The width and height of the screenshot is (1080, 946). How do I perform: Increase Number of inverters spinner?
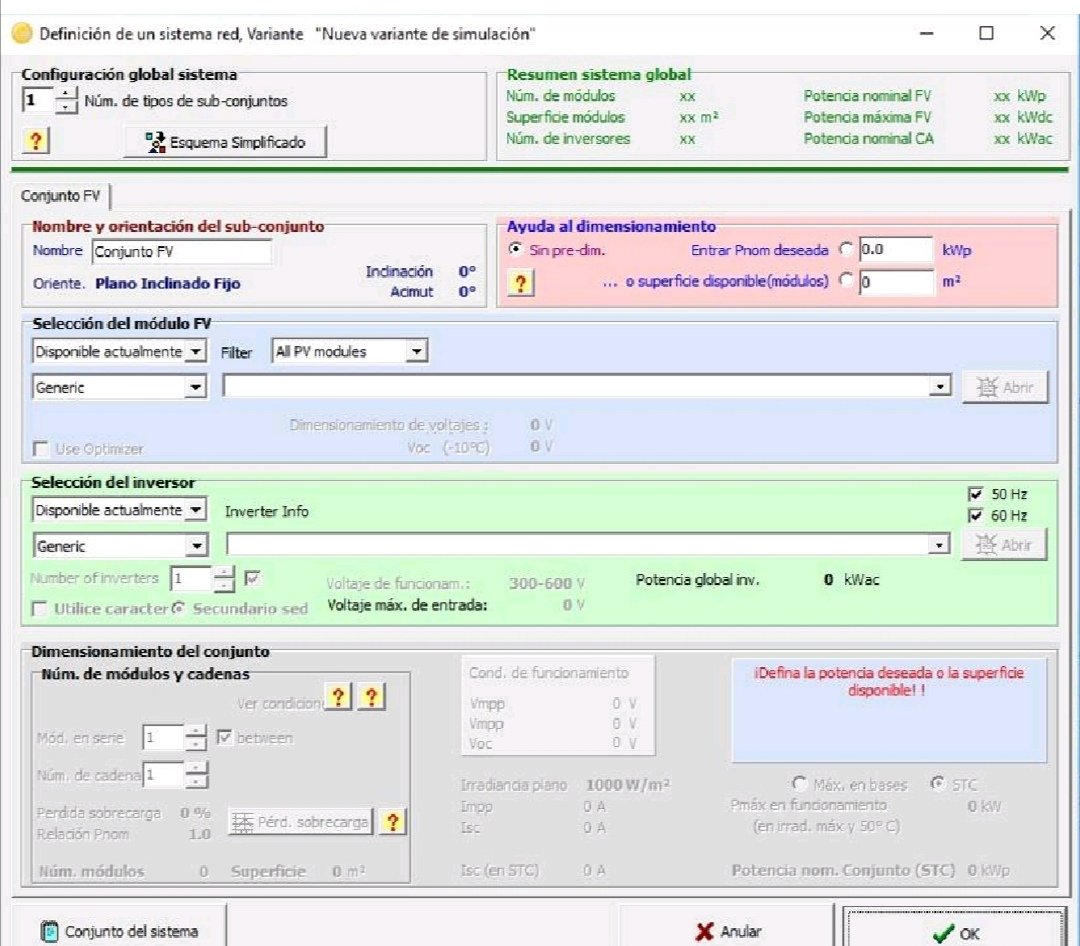[224, 572]
